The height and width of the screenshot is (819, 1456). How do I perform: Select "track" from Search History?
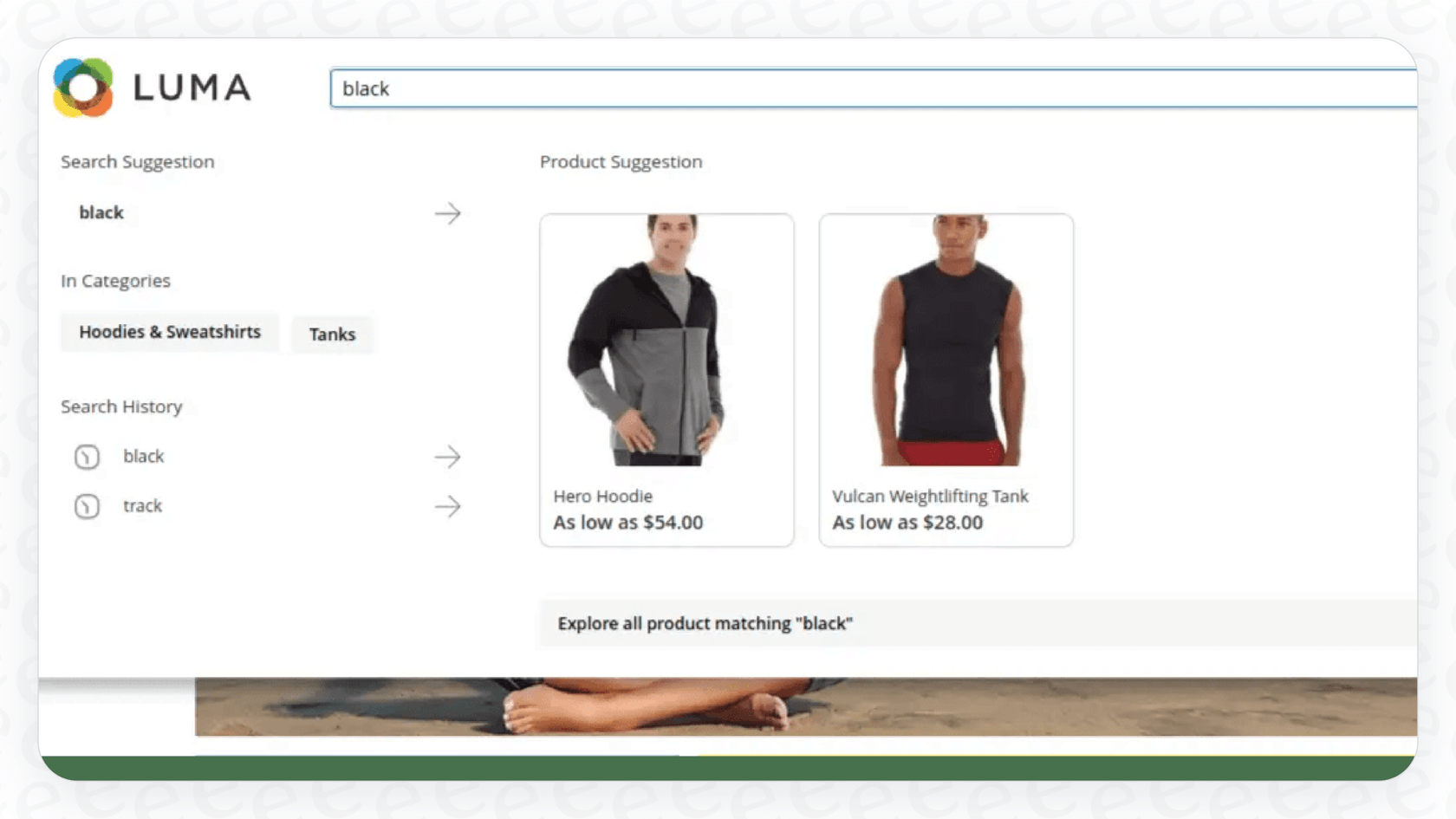pos(142,506)
